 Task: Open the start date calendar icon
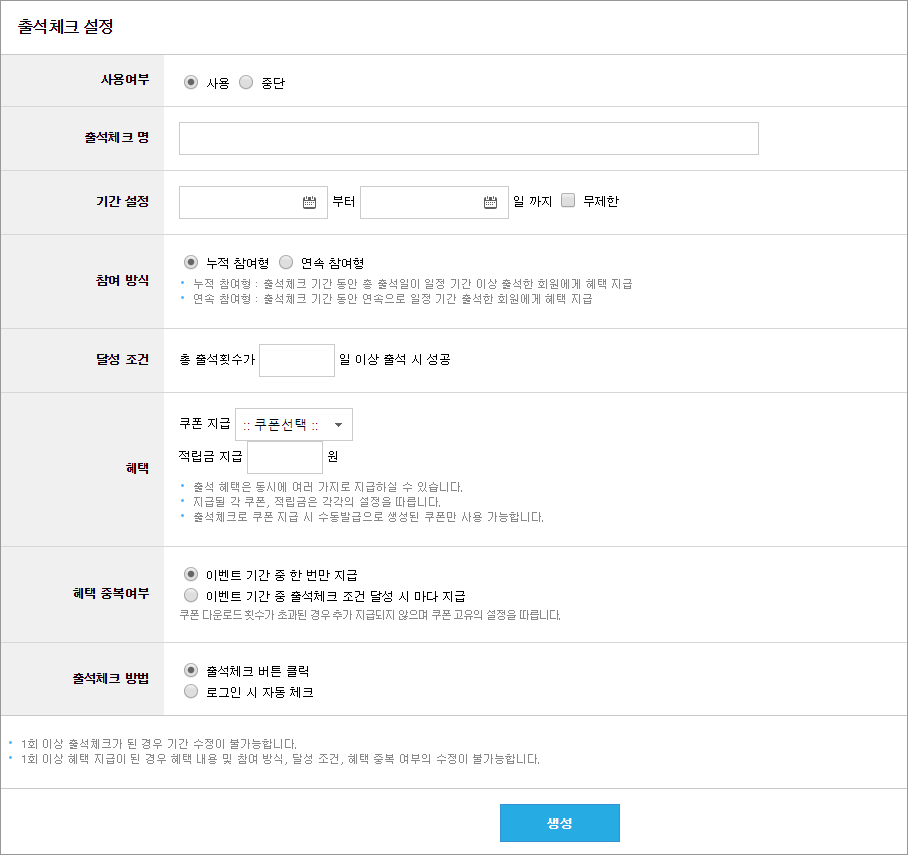tap(309, 202)
